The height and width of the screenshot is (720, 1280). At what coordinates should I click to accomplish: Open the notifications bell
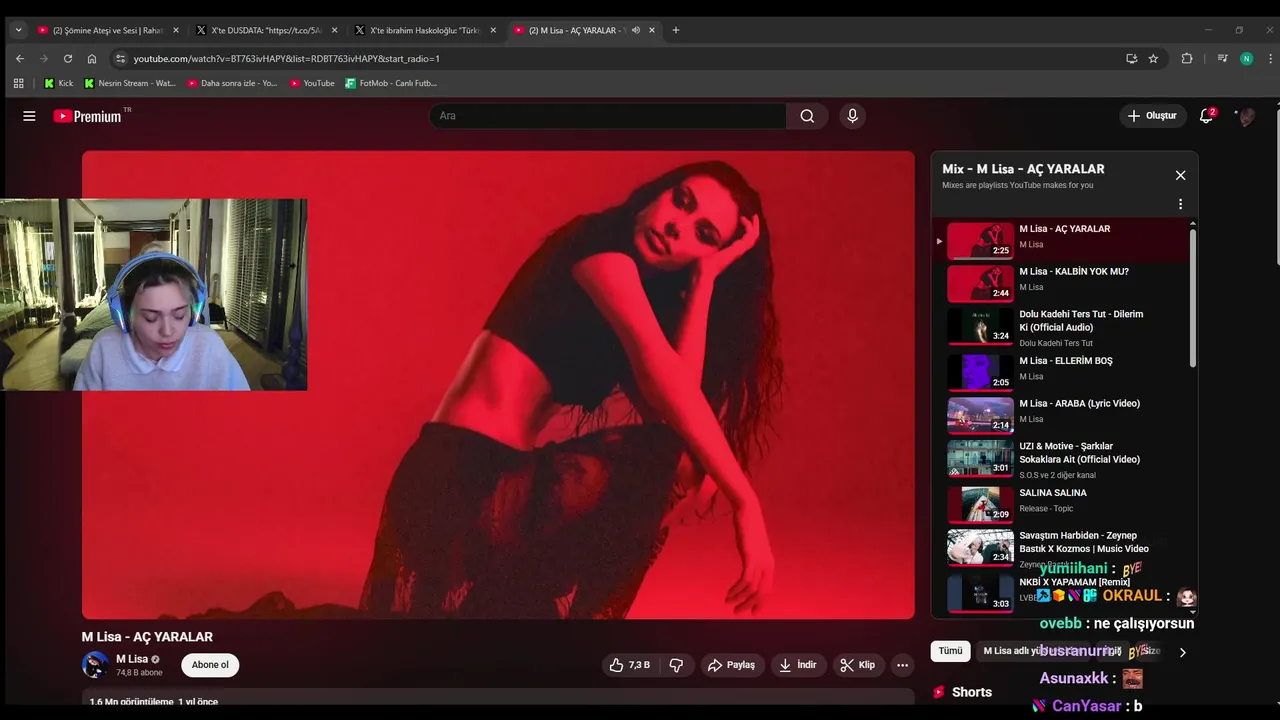point(1206,116)
